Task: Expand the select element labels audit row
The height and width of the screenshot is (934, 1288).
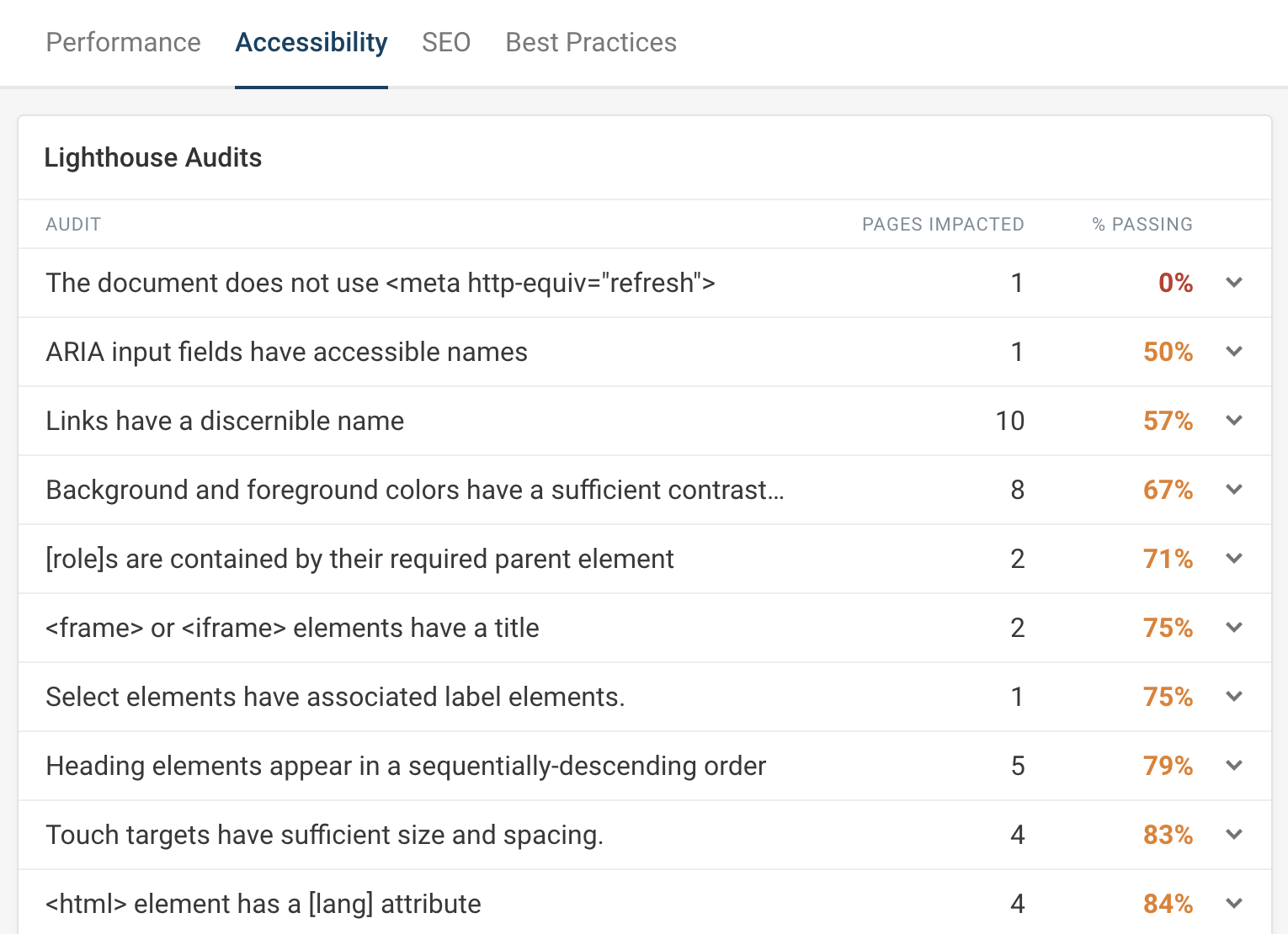Action: tap(1233, 697)
